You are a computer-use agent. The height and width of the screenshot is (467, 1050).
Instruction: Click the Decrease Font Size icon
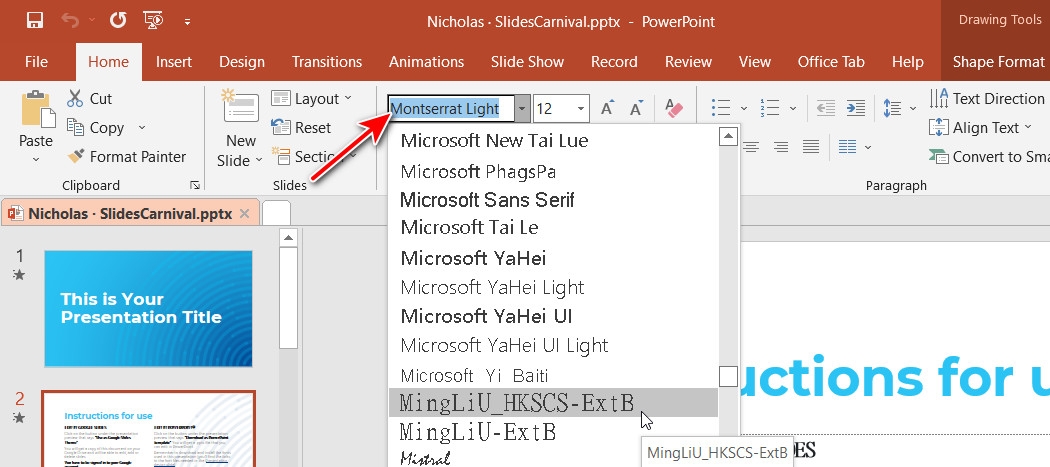click(636, 108)
